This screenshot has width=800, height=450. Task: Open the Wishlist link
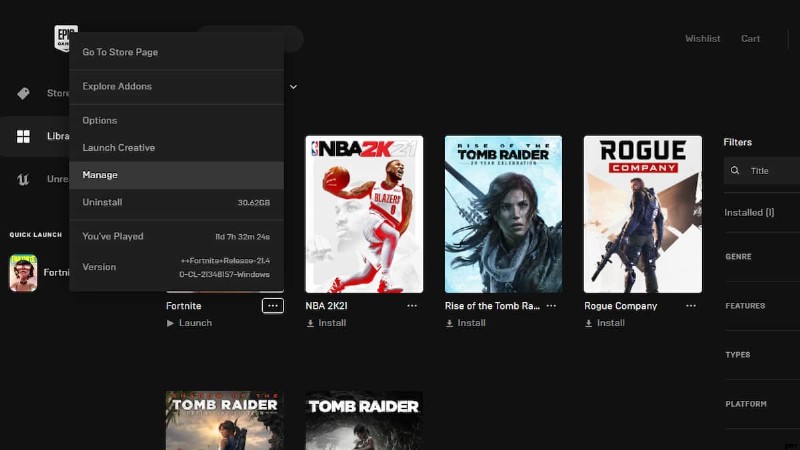[x=703, y=39]
